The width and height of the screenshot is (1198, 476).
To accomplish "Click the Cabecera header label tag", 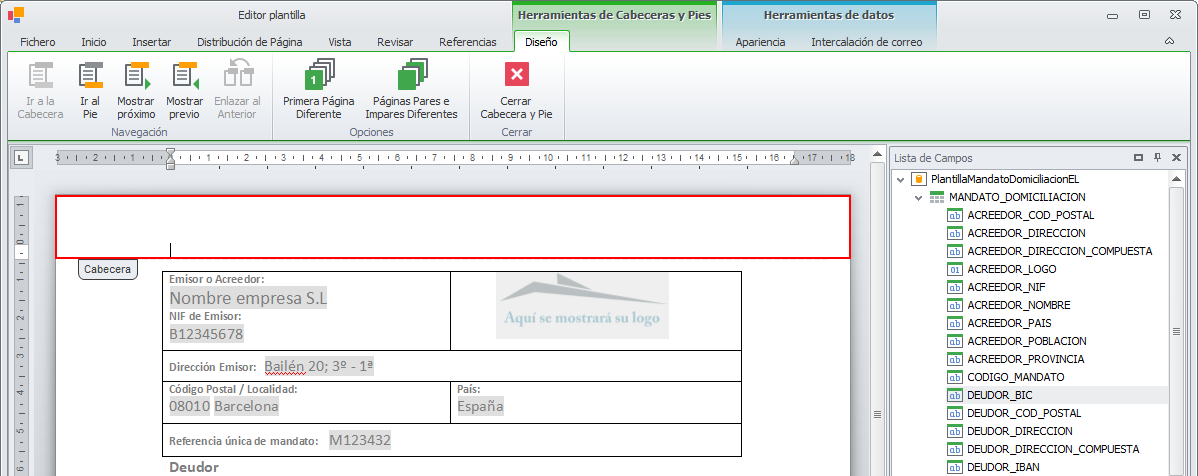I will click(108, 269).
